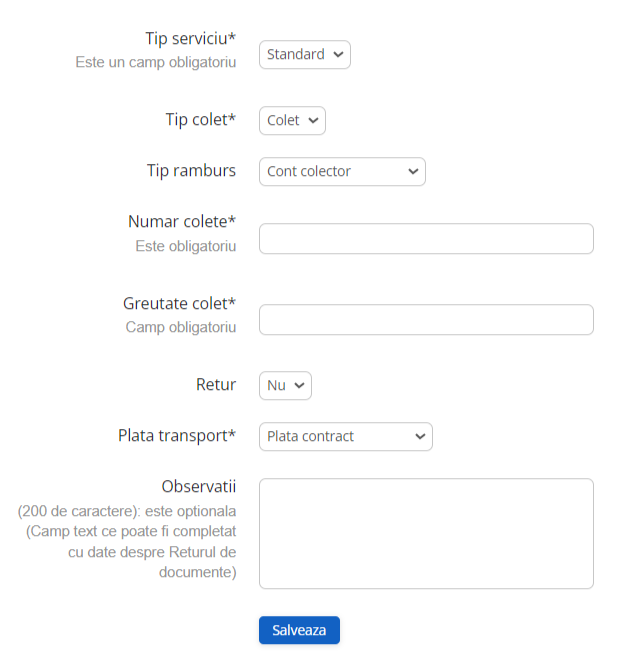
Task: Click the Tip colet field label
Action: pos(200,120)
